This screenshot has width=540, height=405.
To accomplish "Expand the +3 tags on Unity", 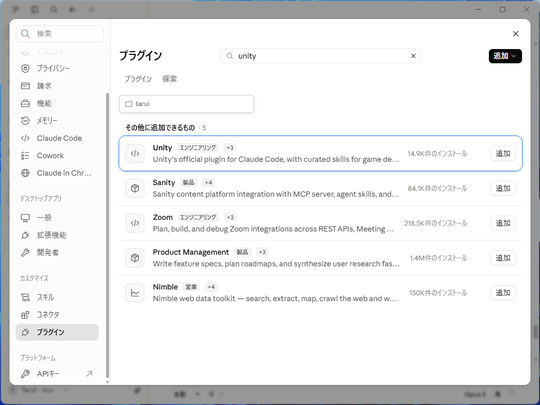I will [x=230, y=148].
